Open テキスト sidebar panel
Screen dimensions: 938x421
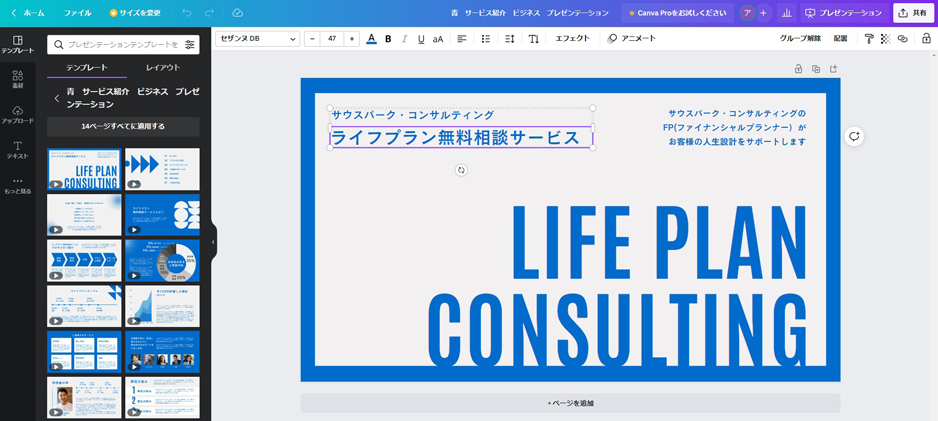coord(17,150)
